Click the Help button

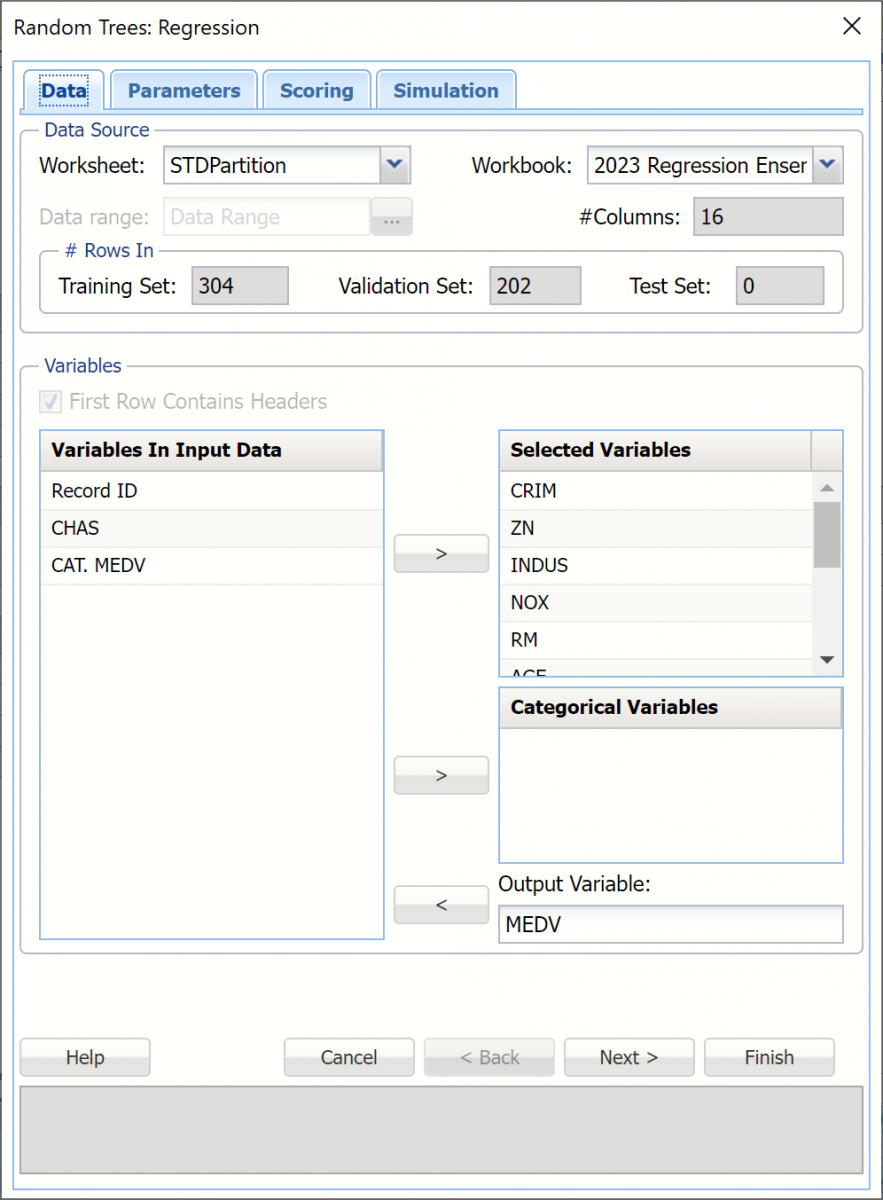pos(85,1057)
